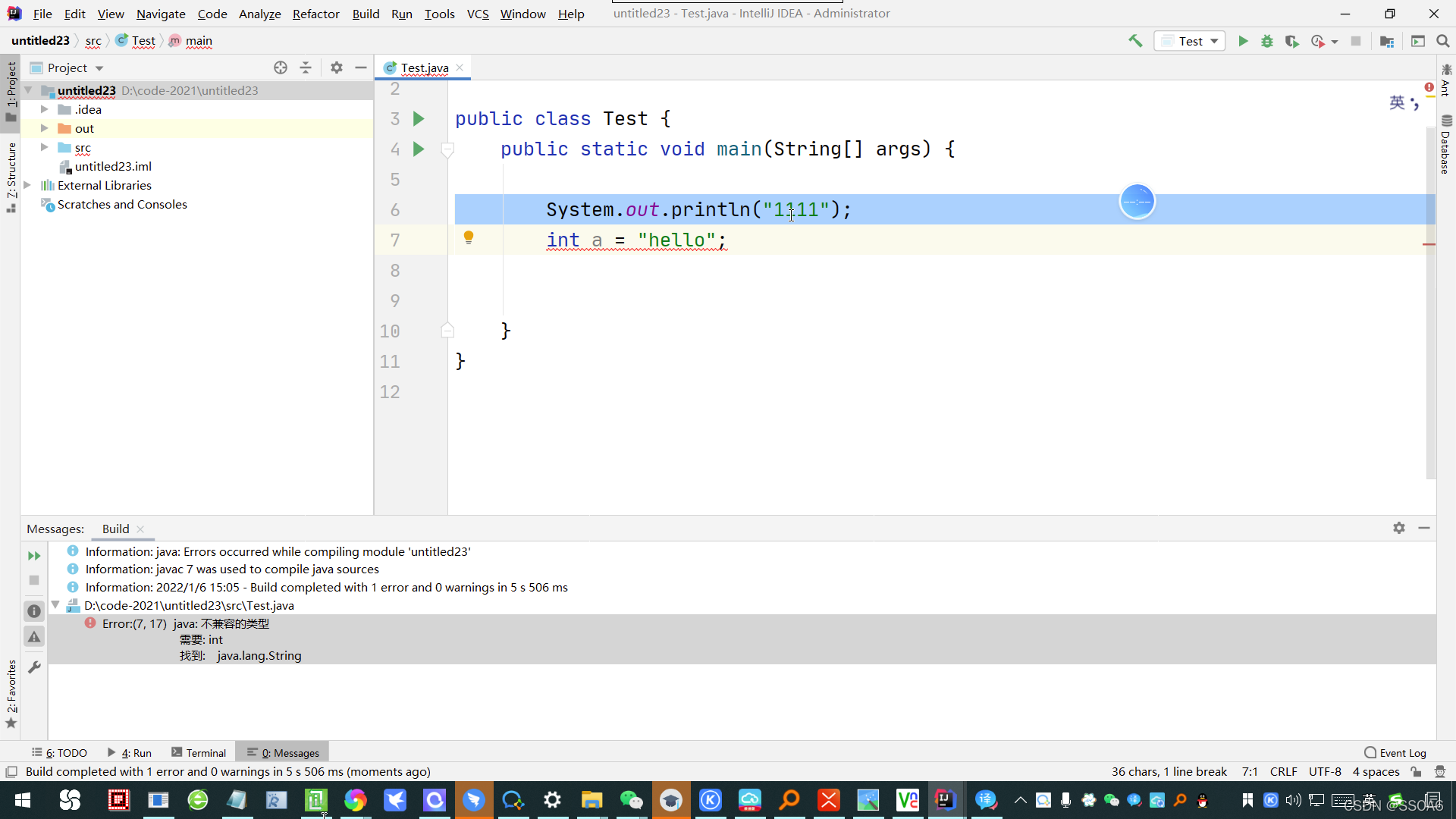Viewport: 1456px width, 819px height.
Task: Click the close icon on Build tab
Action: click(139, 528)
